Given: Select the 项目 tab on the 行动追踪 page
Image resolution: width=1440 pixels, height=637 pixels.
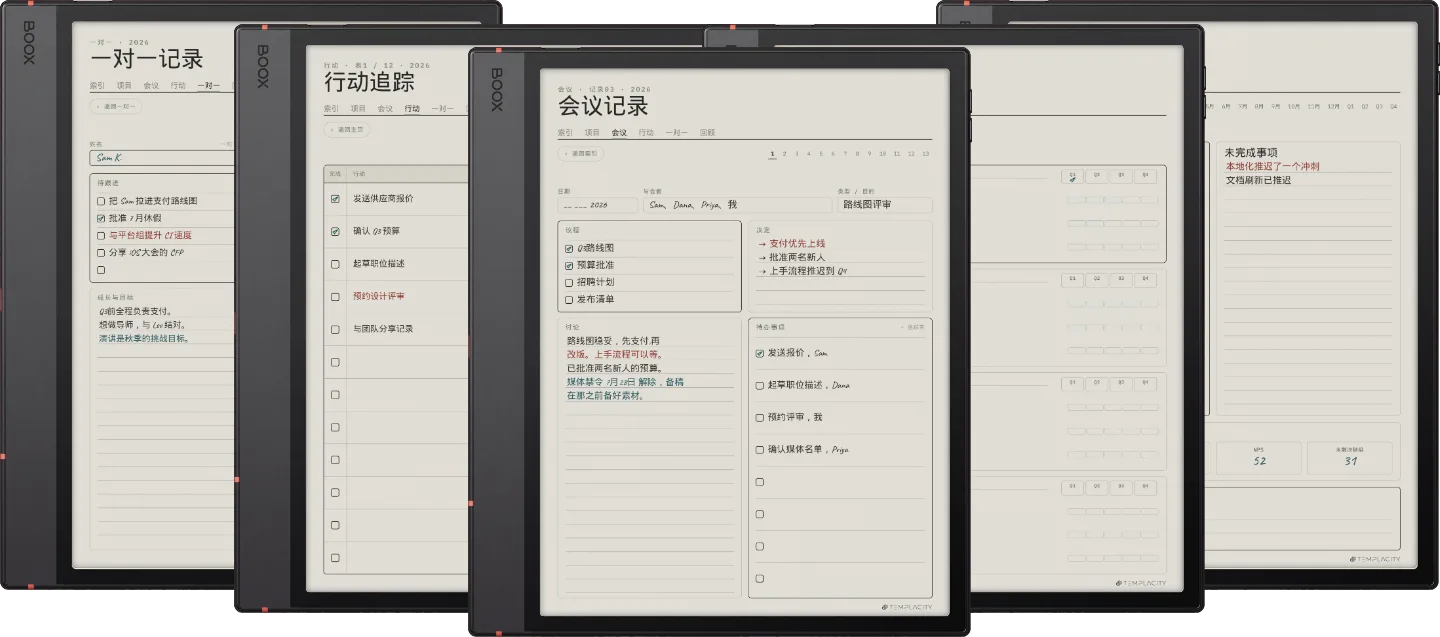Looking at the screenshot, I should tap(358, 108).
